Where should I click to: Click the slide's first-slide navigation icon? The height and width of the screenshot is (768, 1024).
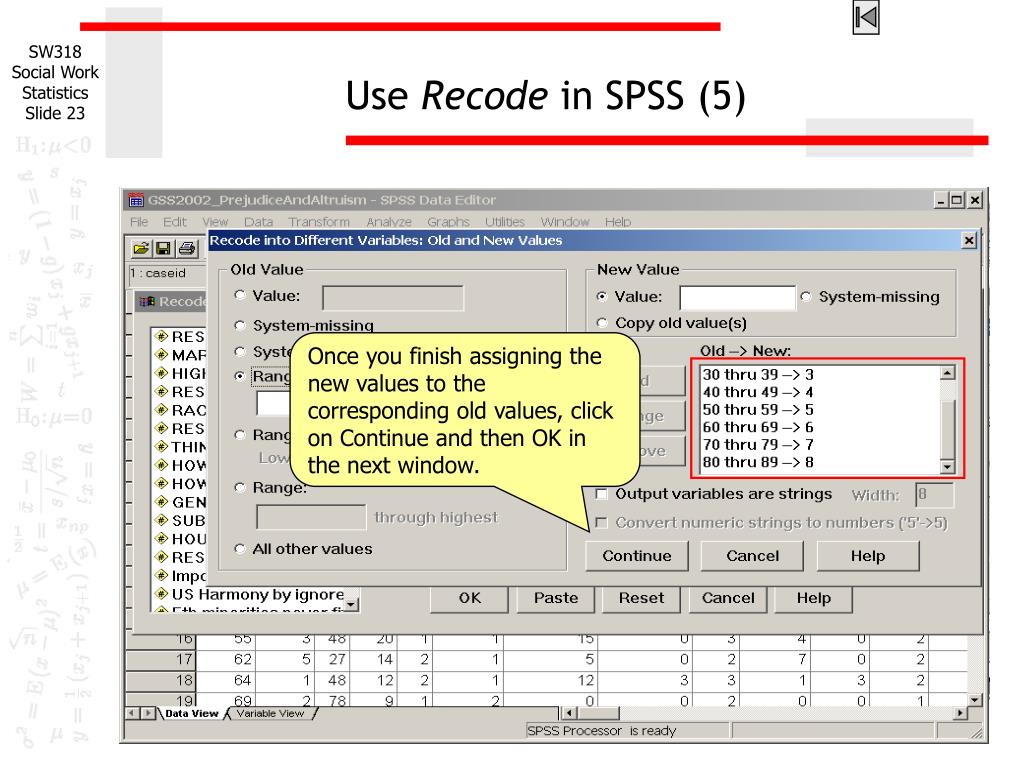(x=865, y=20)
